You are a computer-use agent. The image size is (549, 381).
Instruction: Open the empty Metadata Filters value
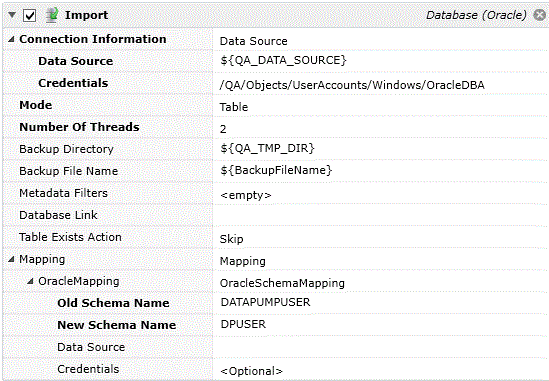click(381, 195)
